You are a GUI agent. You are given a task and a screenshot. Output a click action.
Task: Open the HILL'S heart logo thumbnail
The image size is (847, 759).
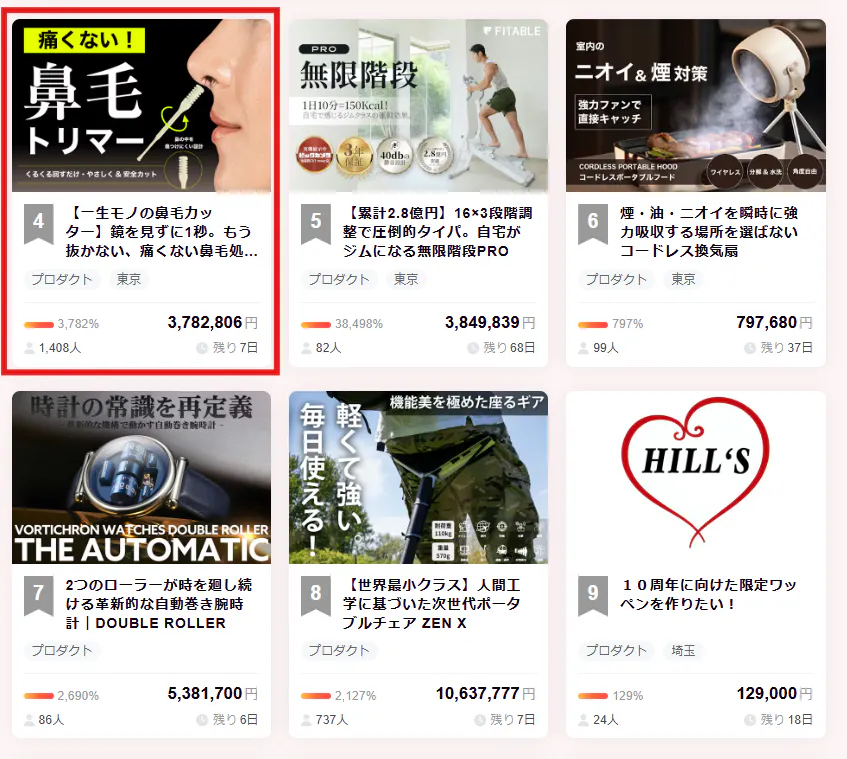click(x=695, y=478)
